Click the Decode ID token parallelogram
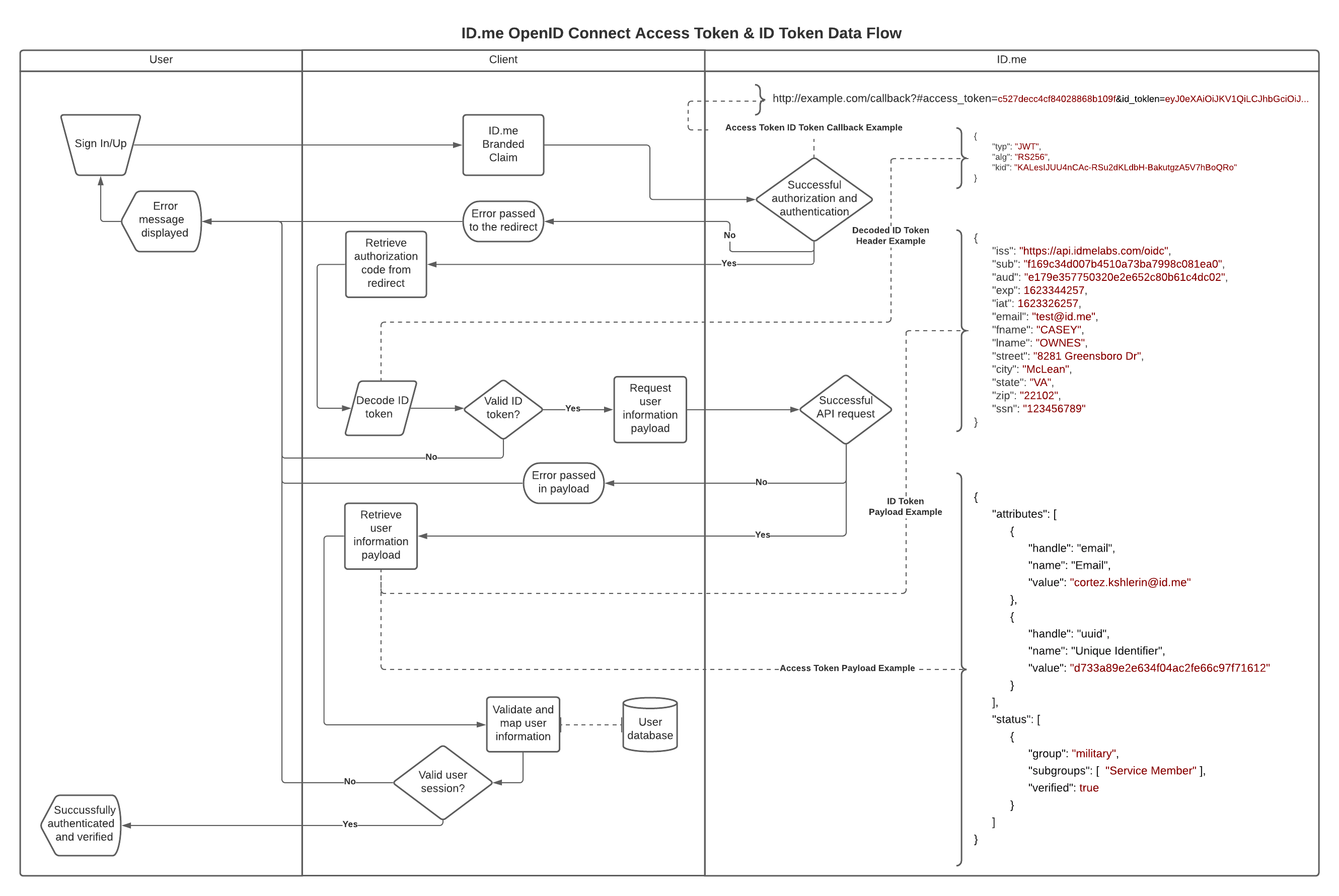 pos(381,408)
